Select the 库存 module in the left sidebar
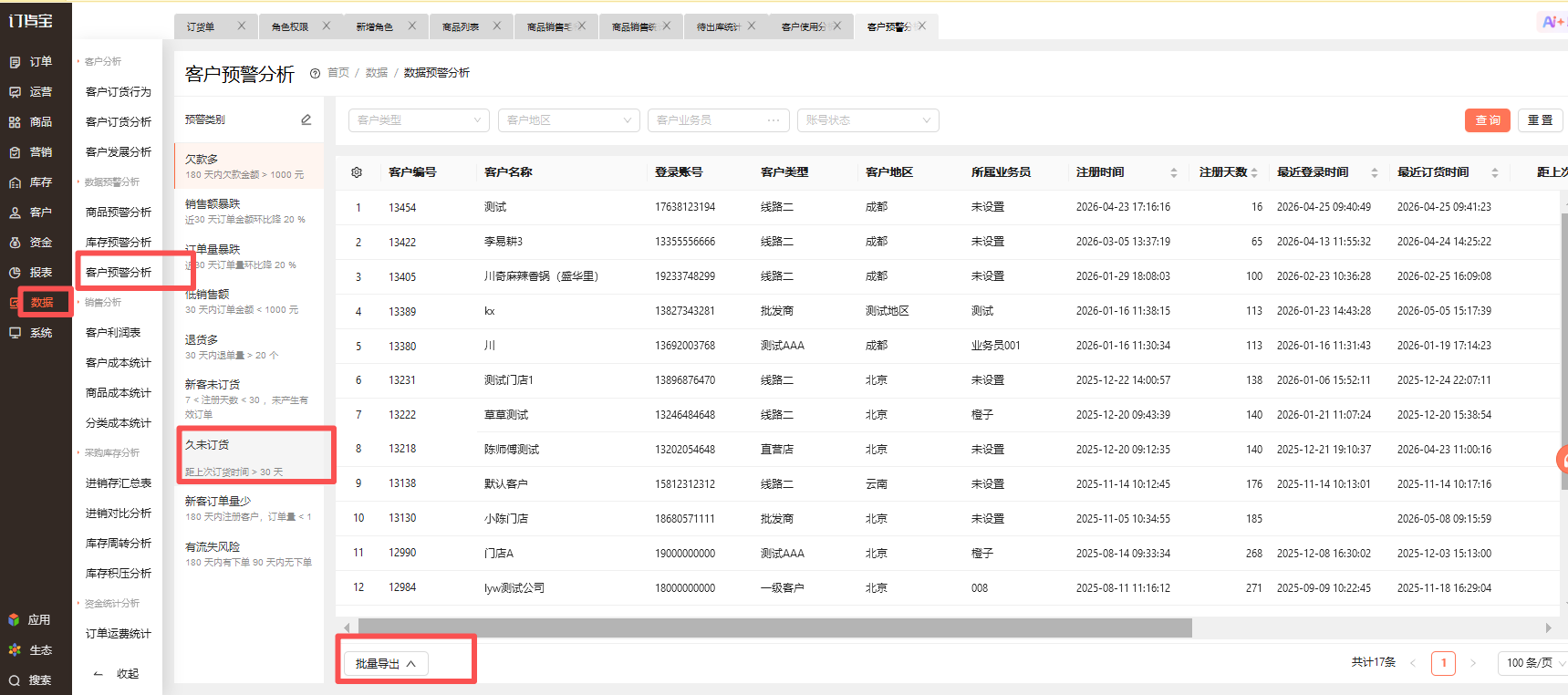This screenshot has height=695, width=1568. pyautogui.click(x=31, y=182)
